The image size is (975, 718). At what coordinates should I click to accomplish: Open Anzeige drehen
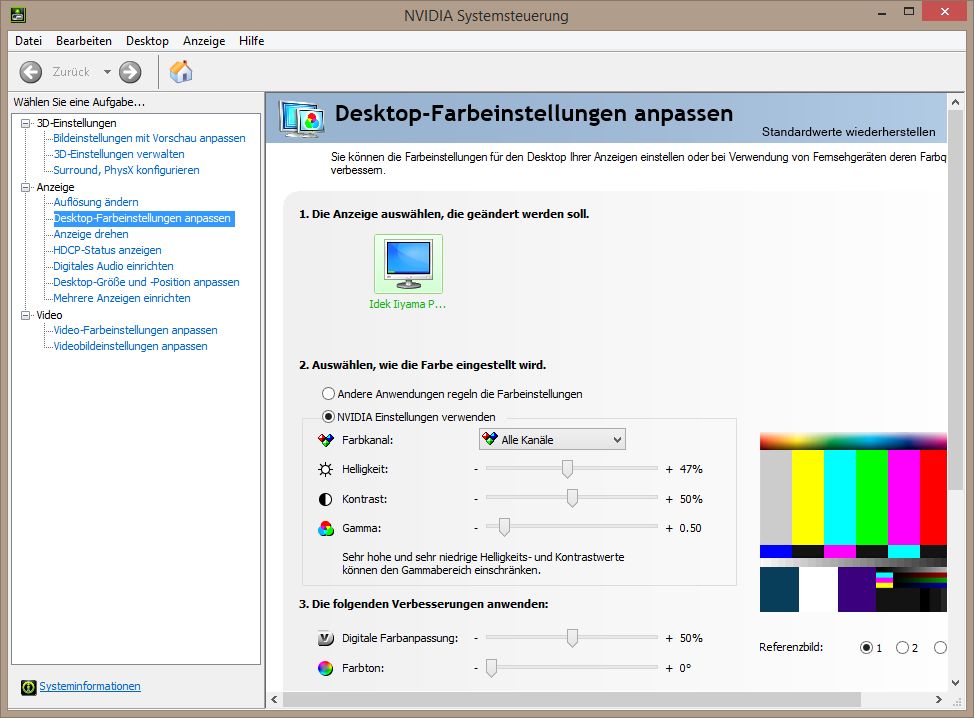point(91,234)
